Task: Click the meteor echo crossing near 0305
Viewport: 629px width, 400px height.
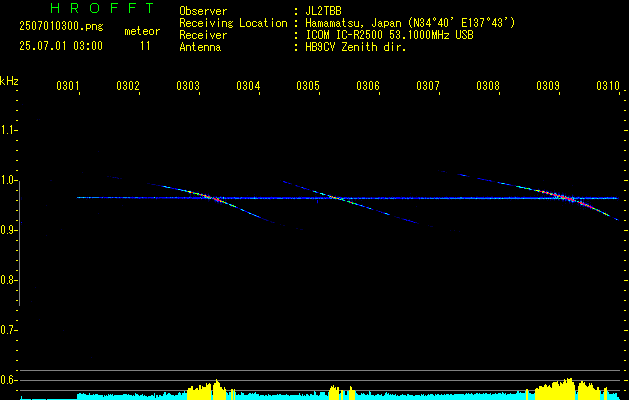Action: tap(336, 197)
